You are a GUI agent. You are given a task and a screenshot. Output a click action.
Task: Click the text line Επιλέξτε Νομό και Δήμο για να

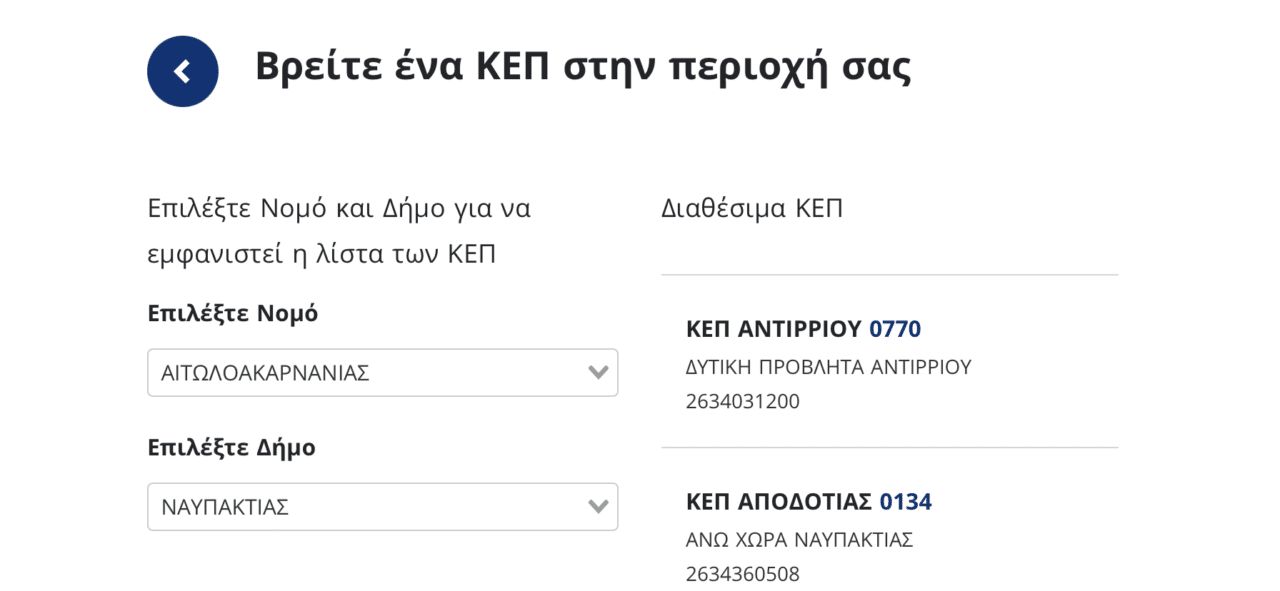[338, 209]
